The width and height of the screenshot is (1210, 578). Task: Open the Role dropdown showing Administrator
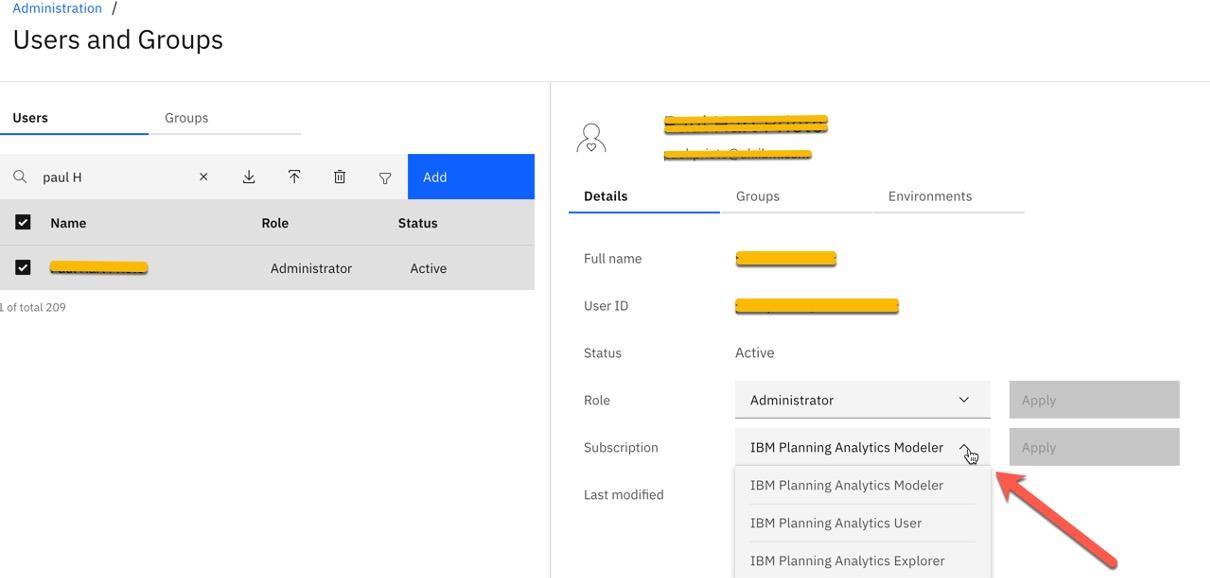point(862,400)
